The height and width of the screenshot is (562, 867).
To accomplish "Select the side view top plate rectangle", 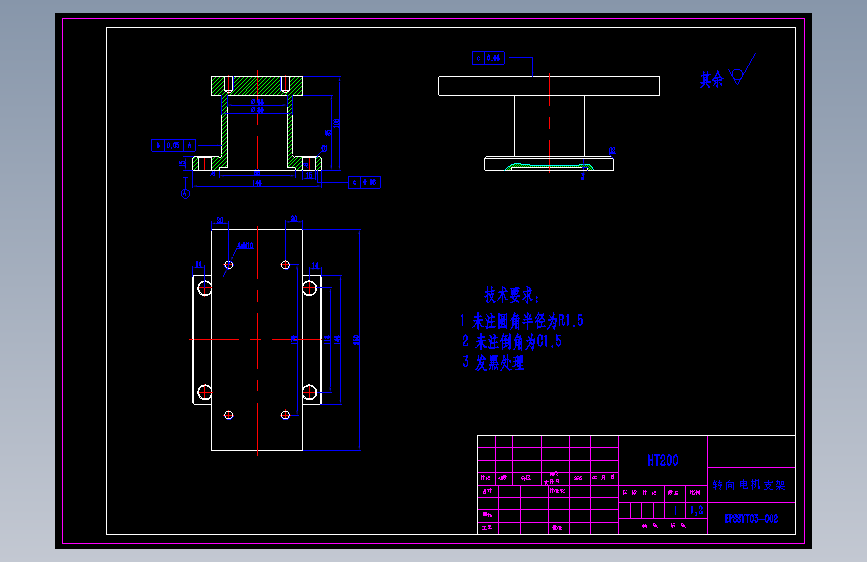I will [x=549, y=86].
